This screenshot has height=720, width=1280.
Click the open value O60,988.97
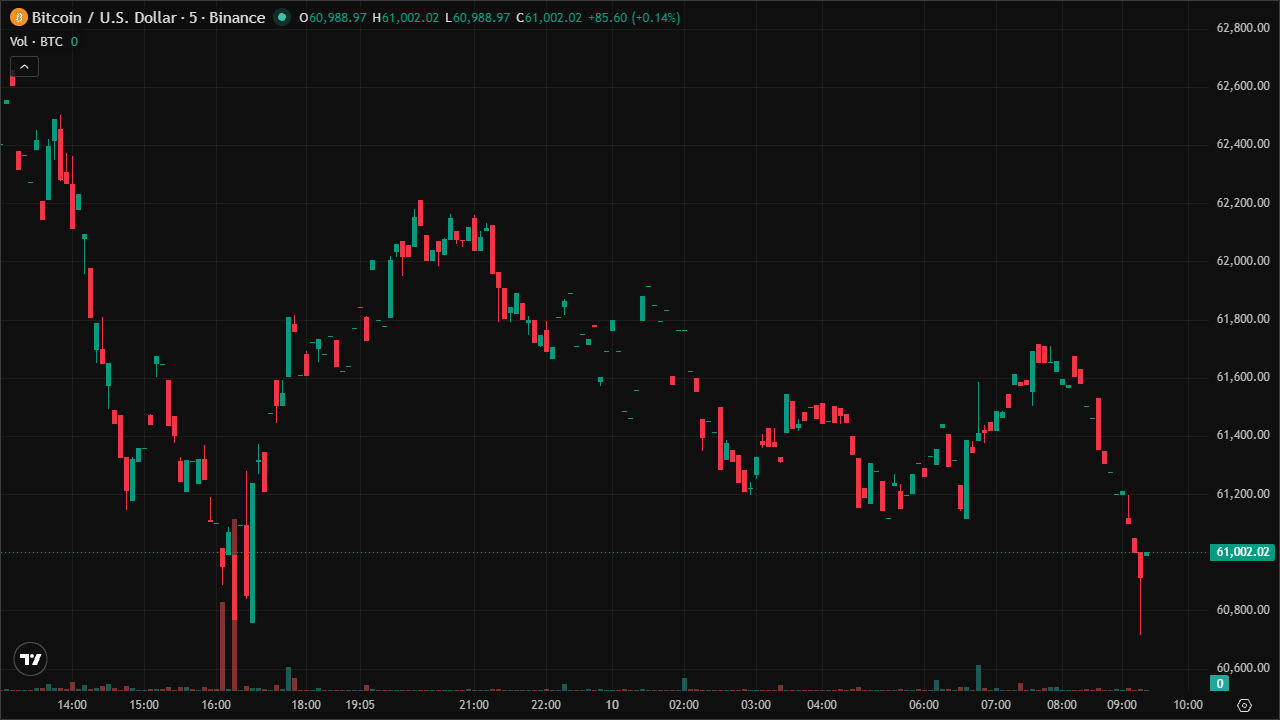coord(333,18)
